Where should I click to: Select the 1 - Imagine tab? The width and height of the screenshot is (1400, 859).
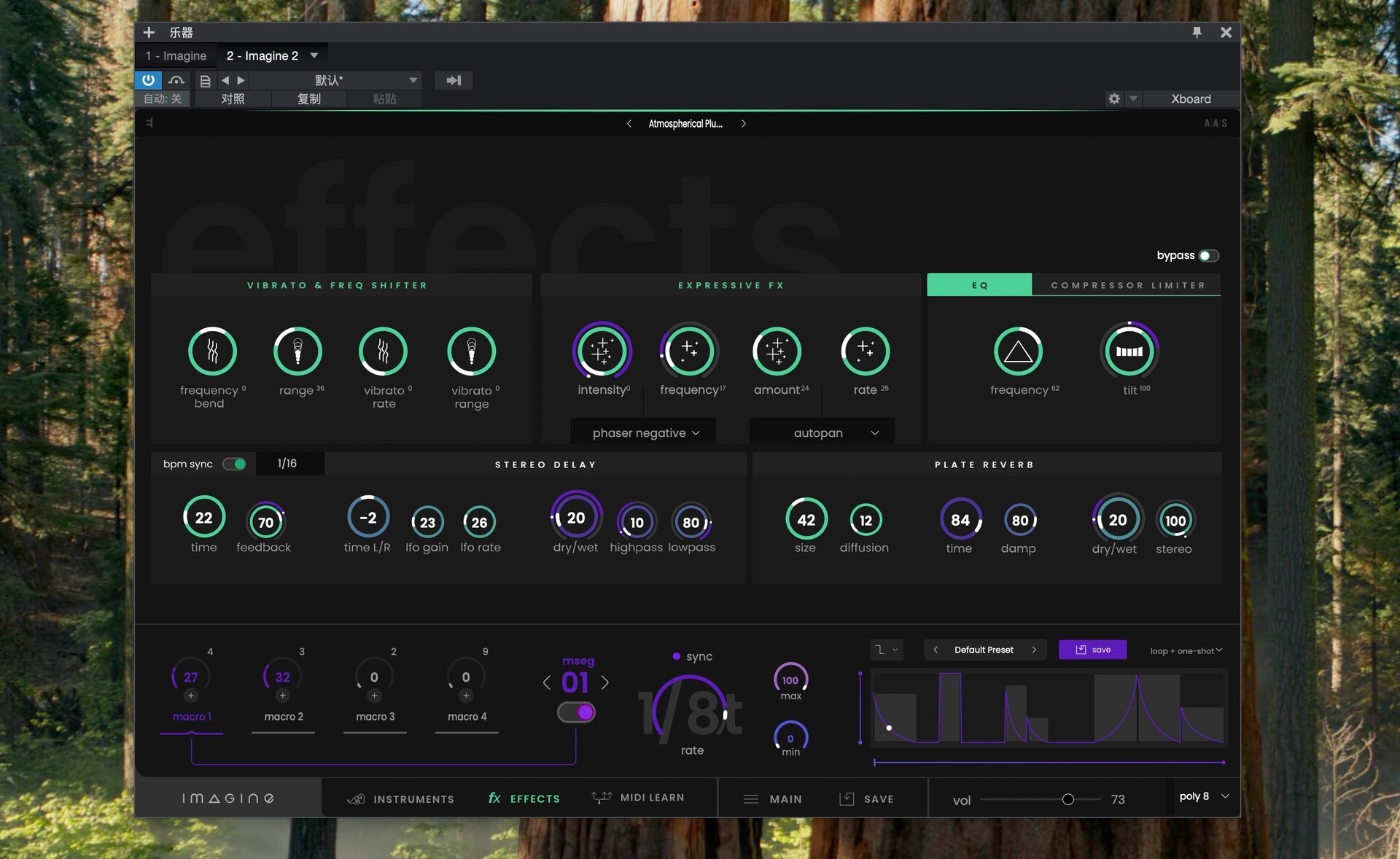[175, 55]
